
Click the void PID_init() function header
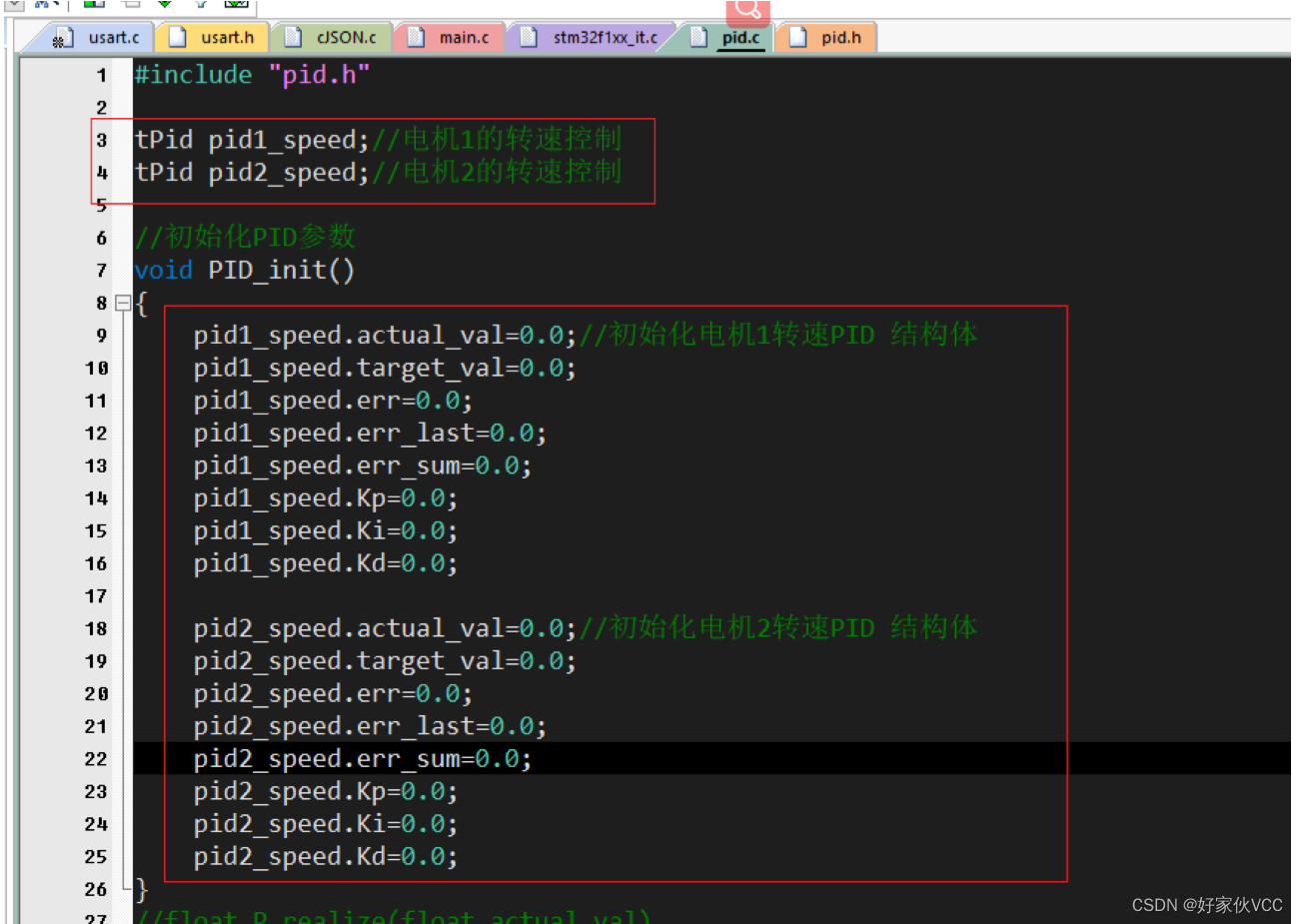[244, 270]
